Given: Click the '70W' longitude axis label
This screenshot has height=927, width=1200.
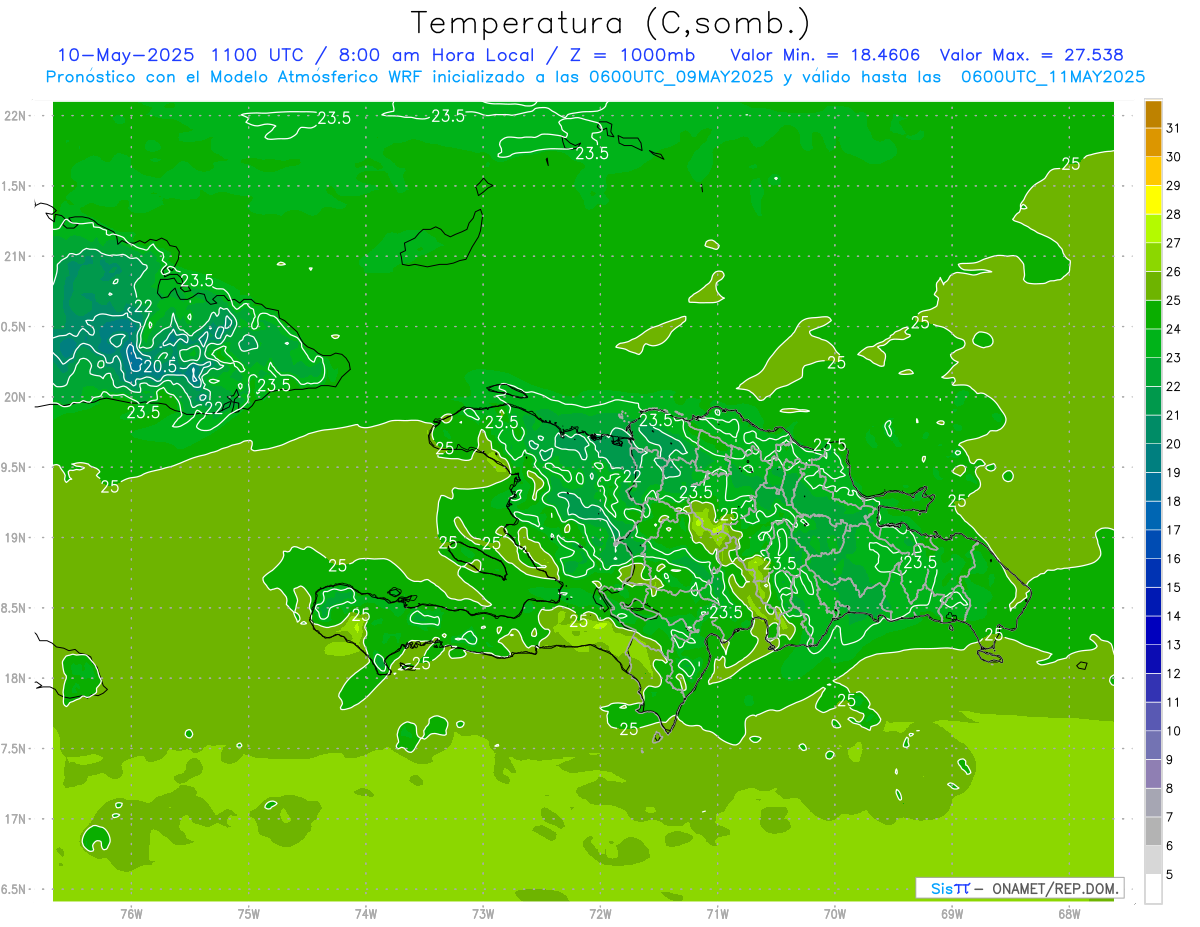Looking at the screenshot, I should coord(835,914).
